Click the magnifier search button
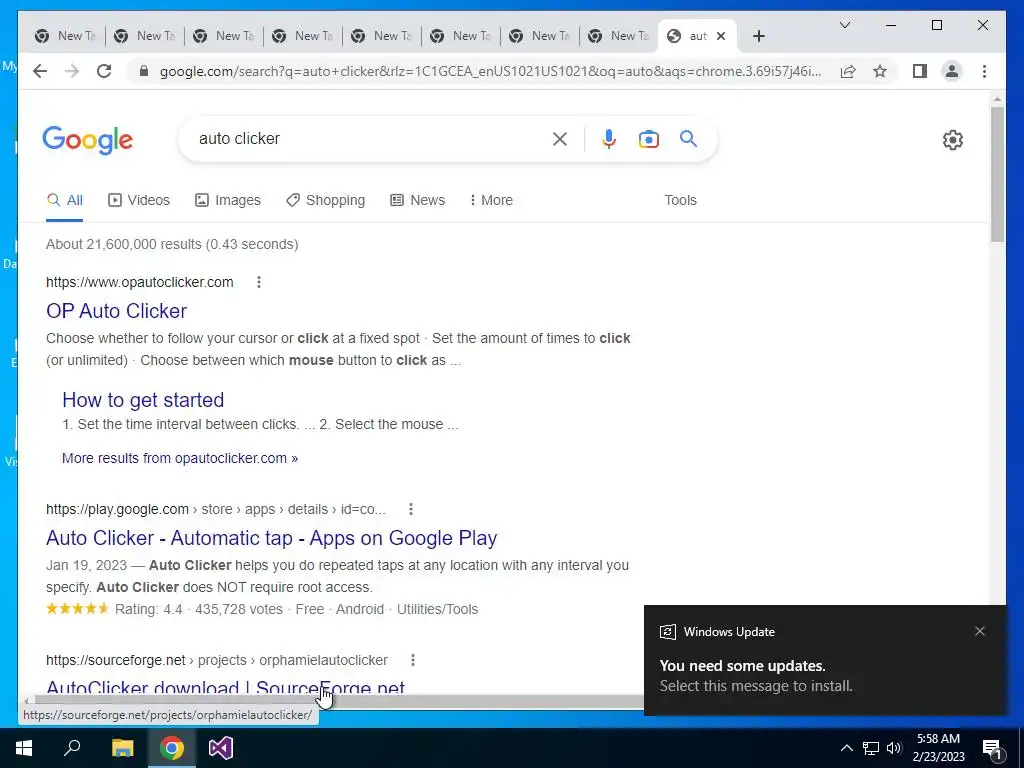The height and width of the screenshot is (768, 1024). pyautogui.click(x=688, y=138)
